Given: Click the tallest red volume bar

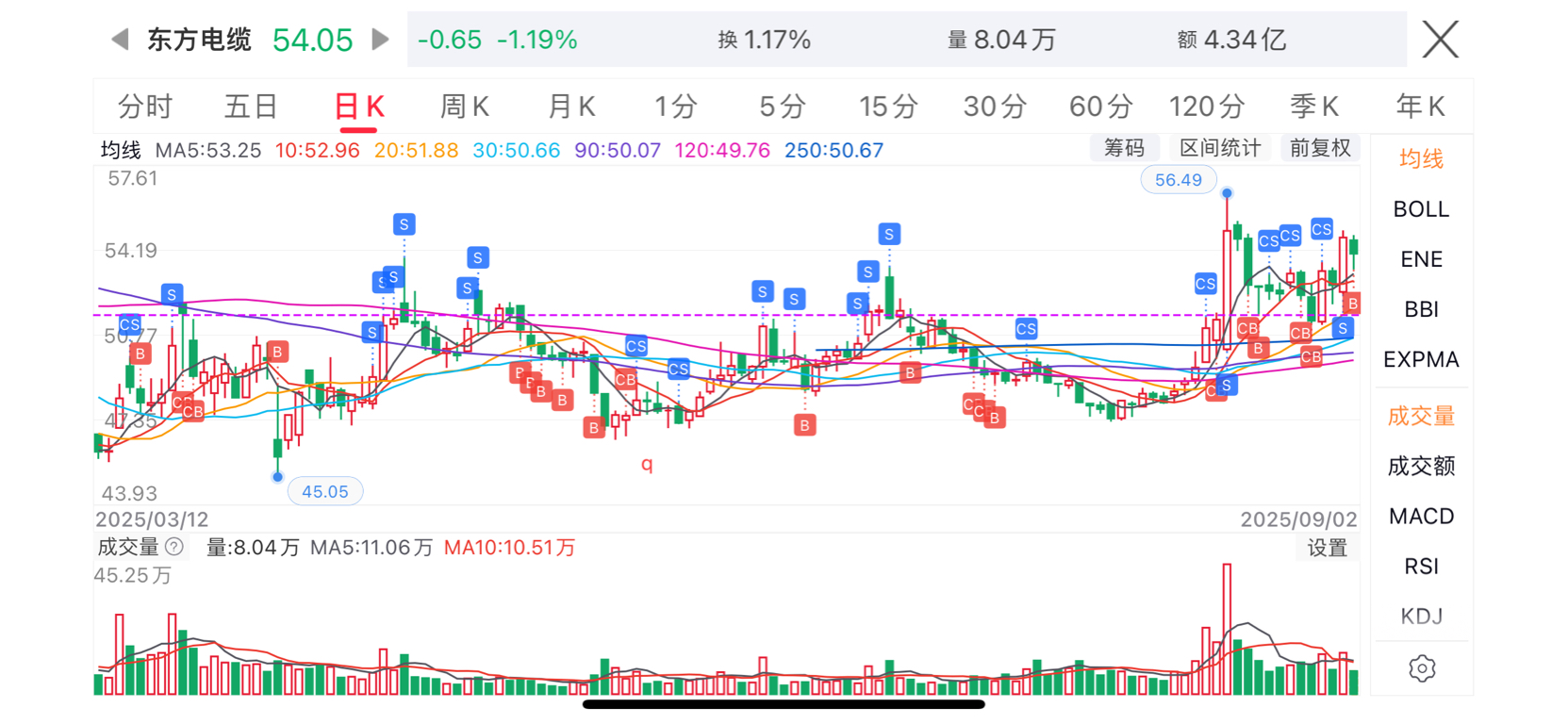Looking at the screenshot, I should pos(1227,629).
